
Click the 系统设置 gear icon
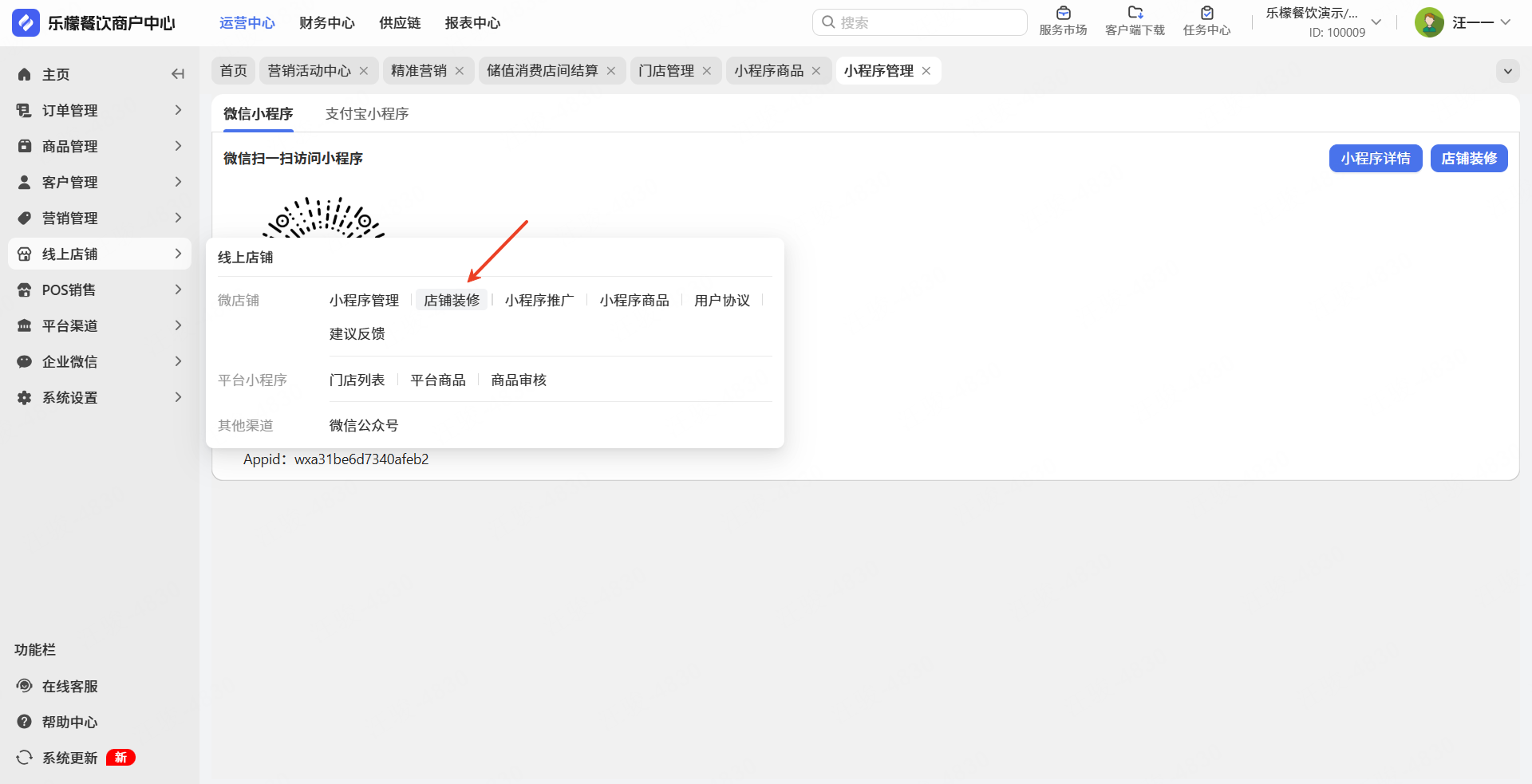click(x=25, y=397)
